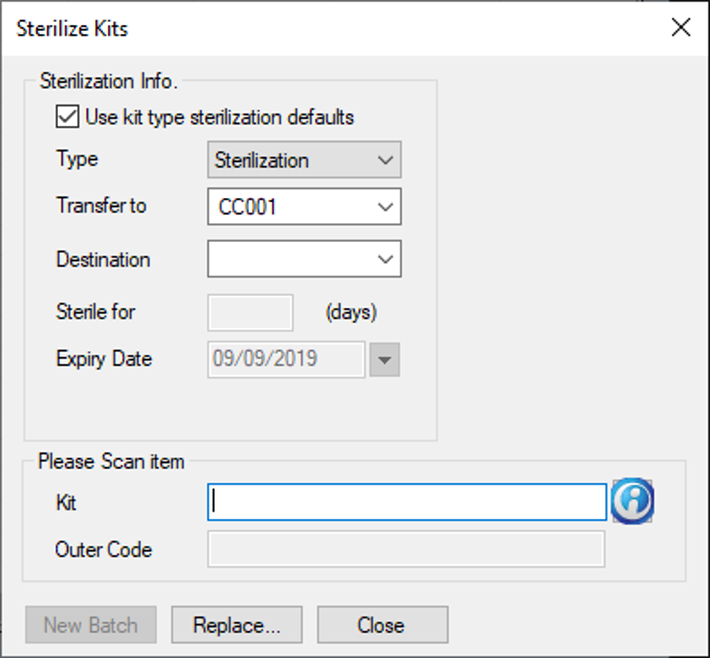Open the Expiry Date calendar arrow
Viewport: 710px width, 658px height.
pyautogui.click(x=384, y=359)
